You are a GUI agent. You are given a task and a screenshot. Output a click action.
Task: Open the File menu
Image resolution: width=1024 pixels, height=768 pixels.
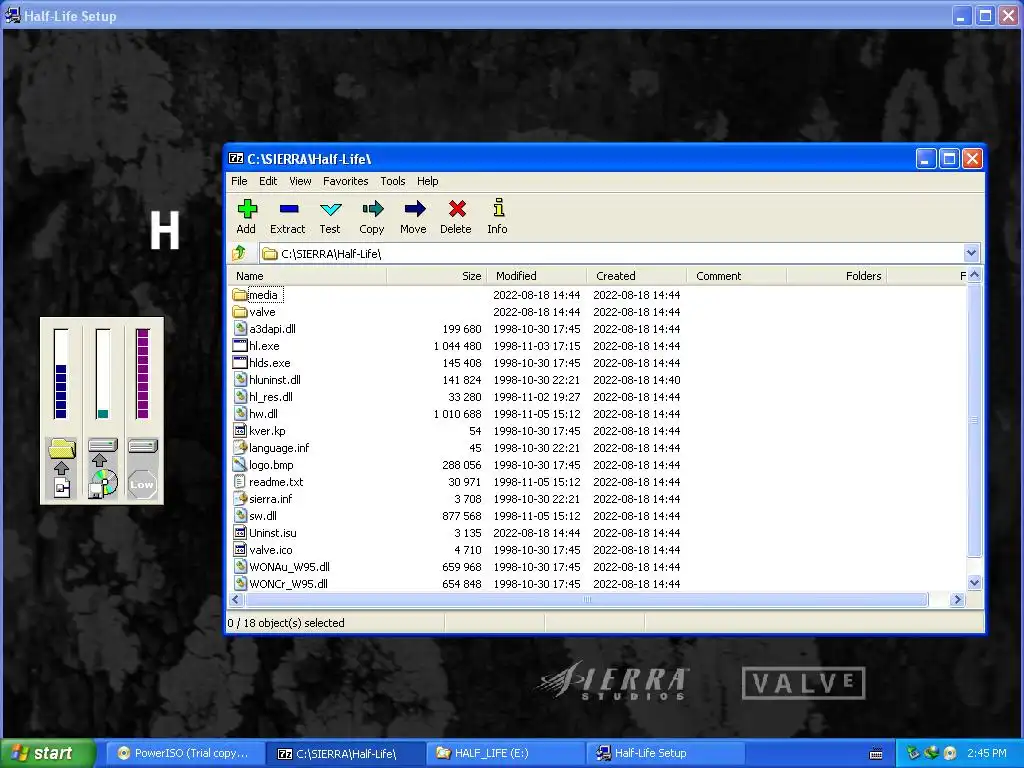click(x=239, y=181)
